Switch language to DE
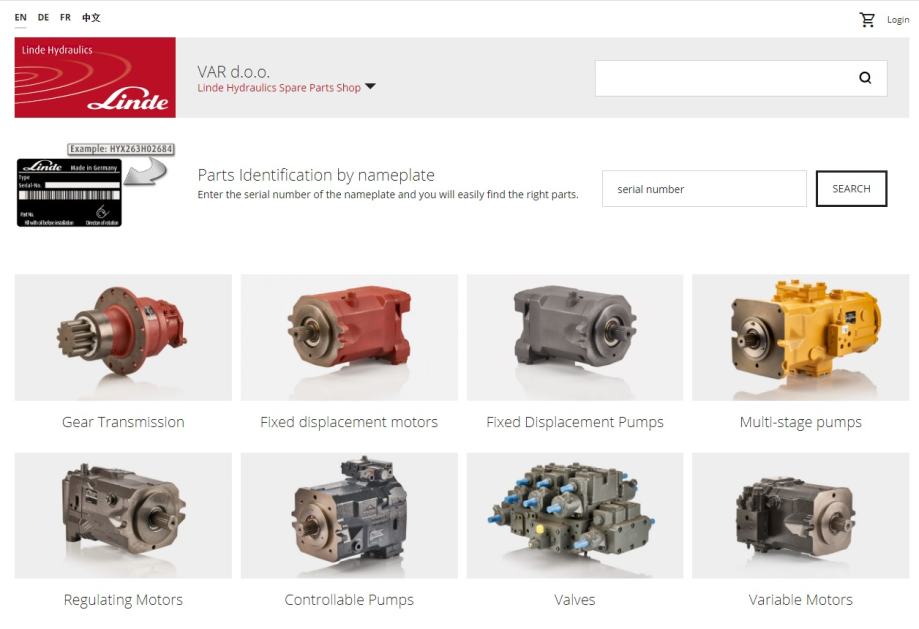This screenshot has width=919, height=629. tap(43, 18)
